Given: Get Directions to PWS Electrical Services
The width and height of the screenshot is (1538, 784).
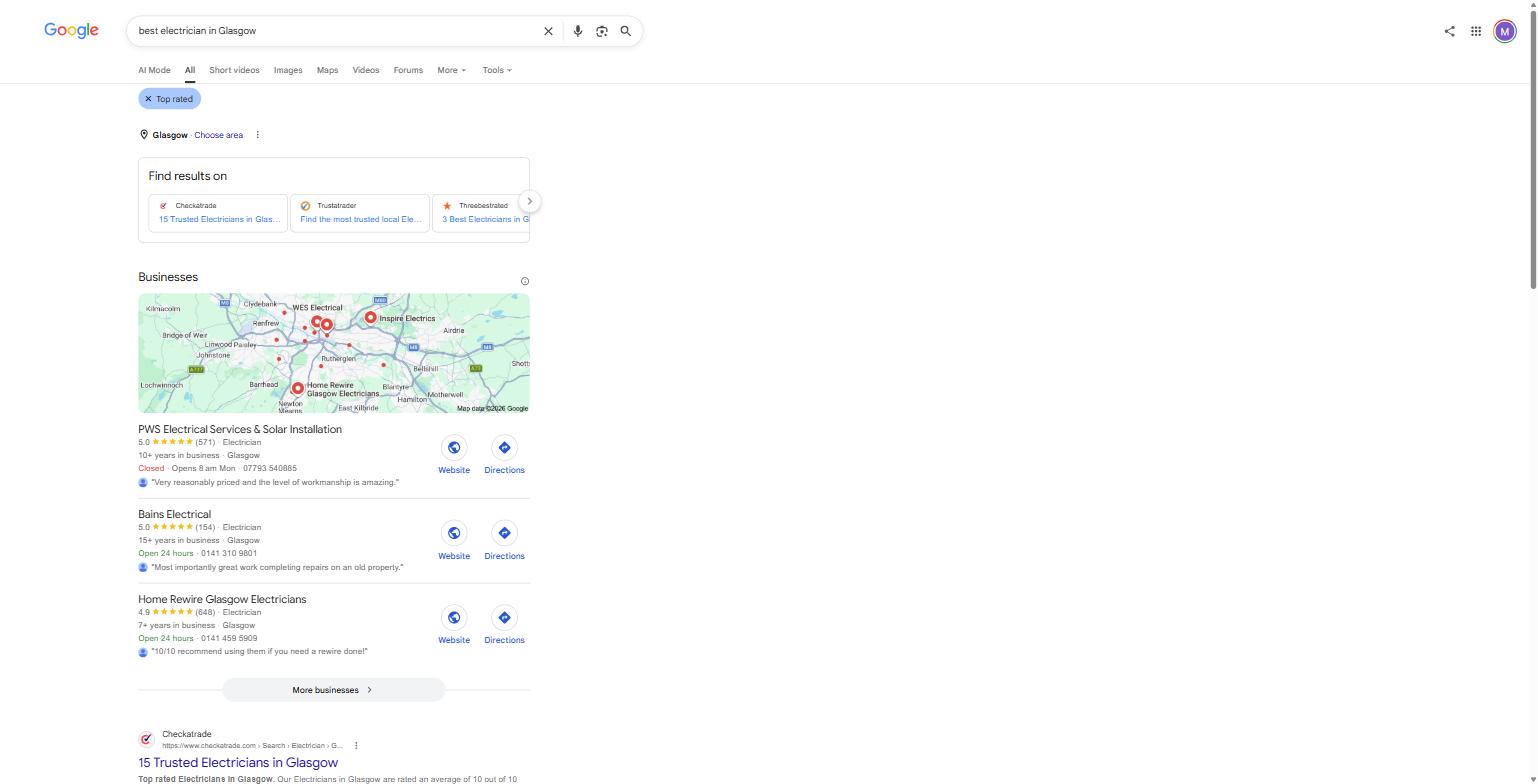Looking at the screenshot, I should pyautogui.click(x=504, y=447).
